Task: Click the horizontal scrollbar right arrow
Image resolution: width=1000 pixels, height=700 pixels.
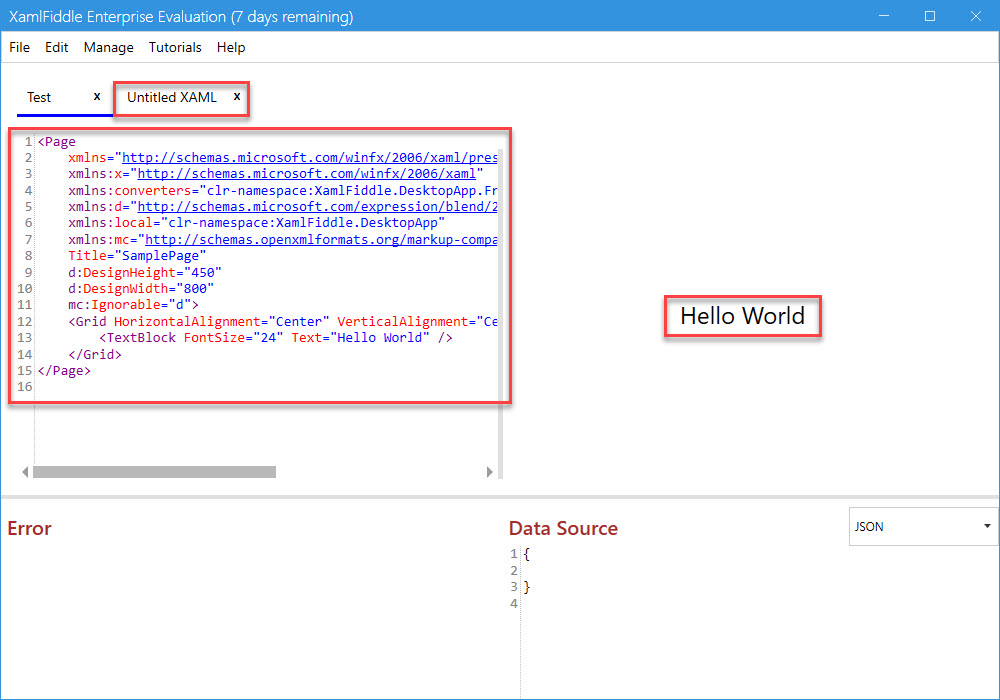Action: (489, 472)
